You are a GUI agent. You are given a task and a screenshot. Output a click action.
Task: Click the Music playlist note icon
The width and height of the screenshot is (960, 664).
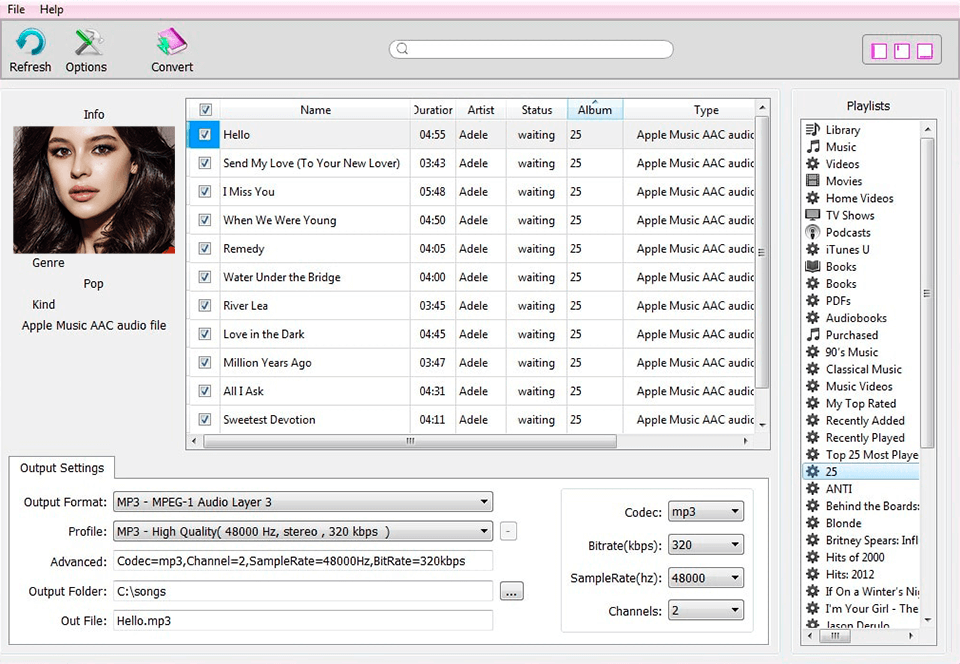814,146
